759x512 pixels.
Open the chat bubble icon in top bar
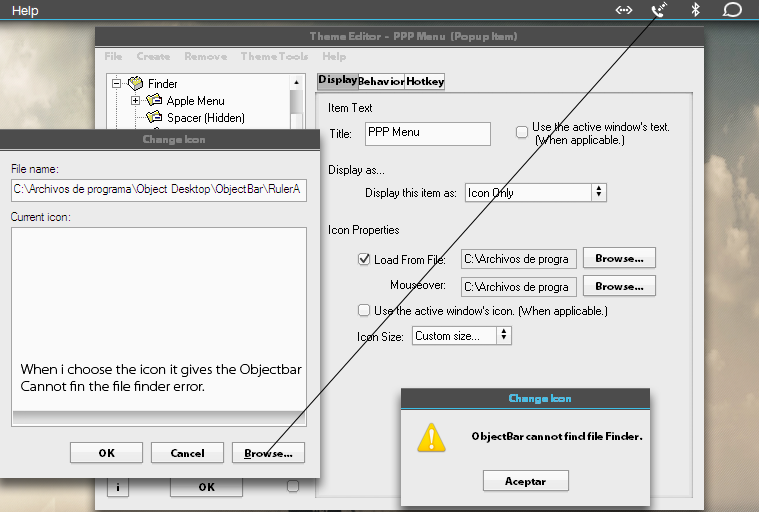tap(732, 10)
